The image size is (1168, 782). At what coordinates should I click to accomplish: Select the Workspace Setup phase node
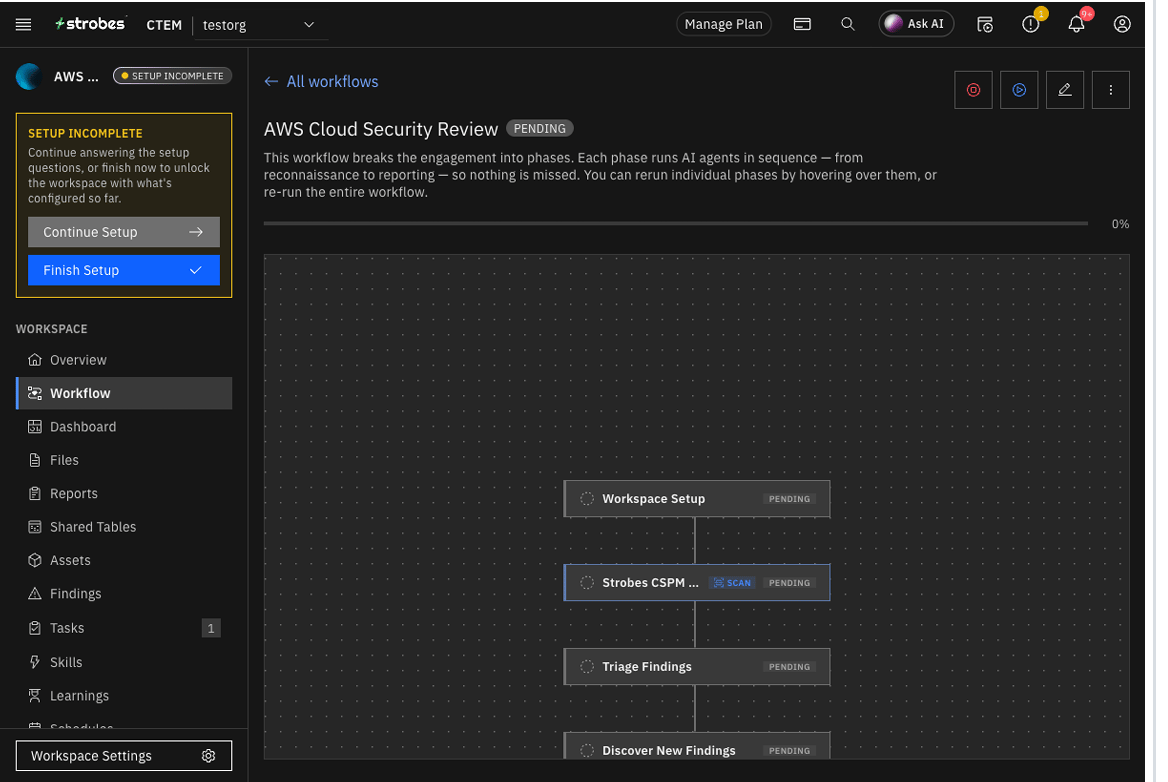click(696, 499)
